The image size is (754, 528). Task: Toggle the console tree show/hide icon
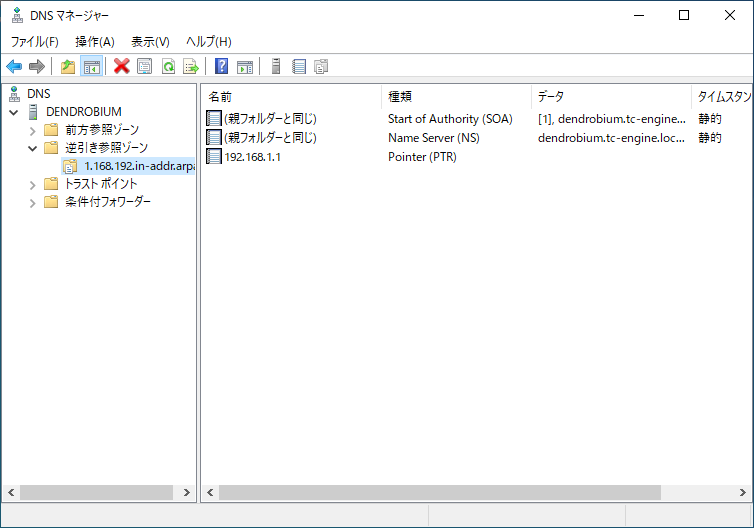pos(91,66)
